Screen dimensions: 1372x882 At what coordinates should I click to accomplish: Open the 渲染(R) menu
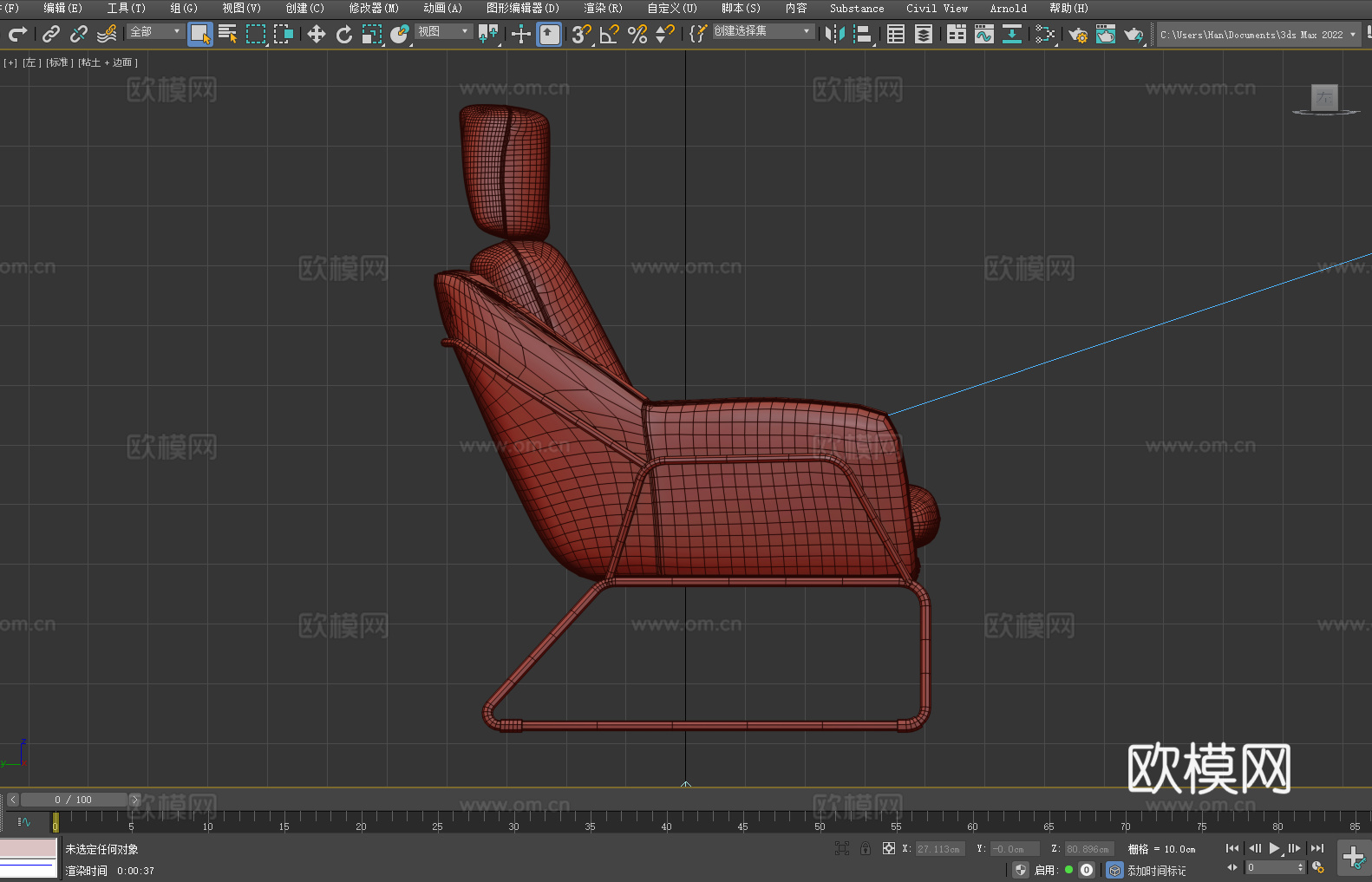(603, 8)
